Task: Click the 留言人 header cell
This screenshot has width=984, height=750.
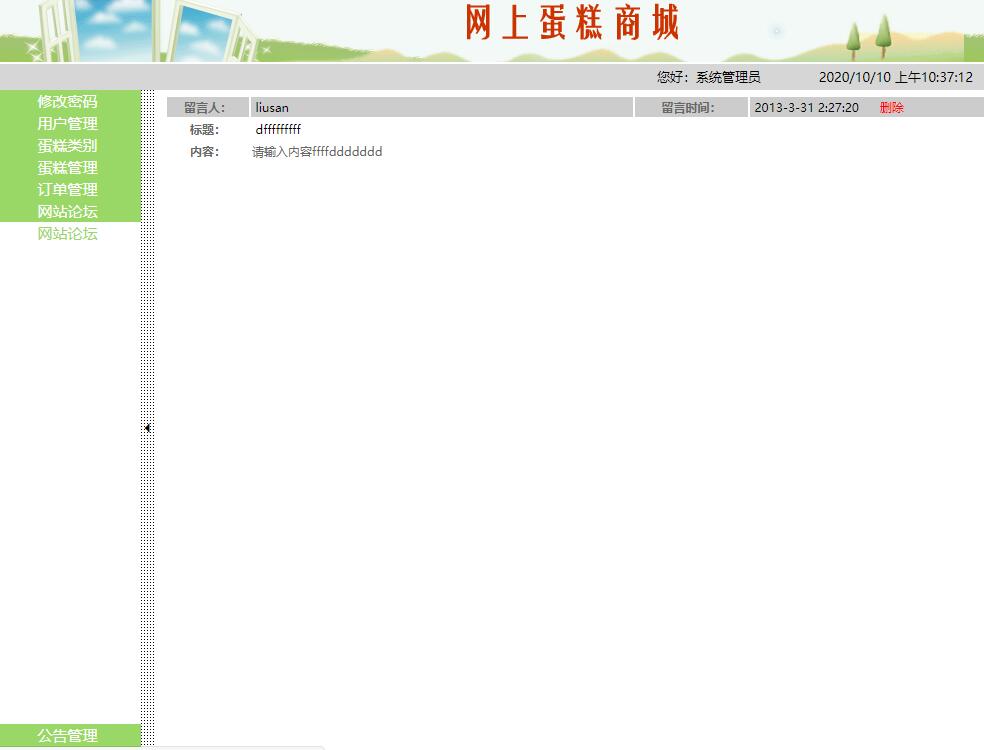Action: point(205,107)
